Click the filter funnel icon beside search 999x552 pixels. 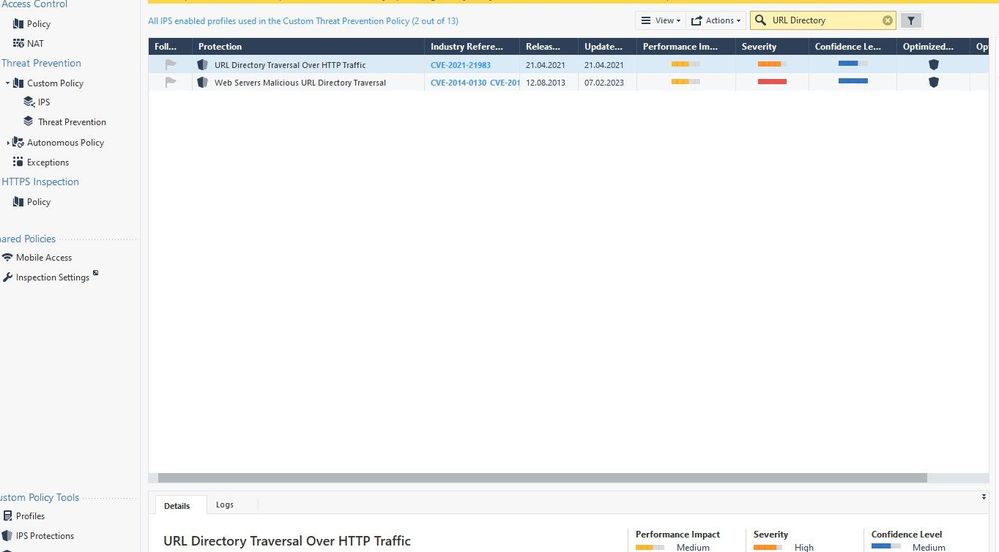(911, 20)
